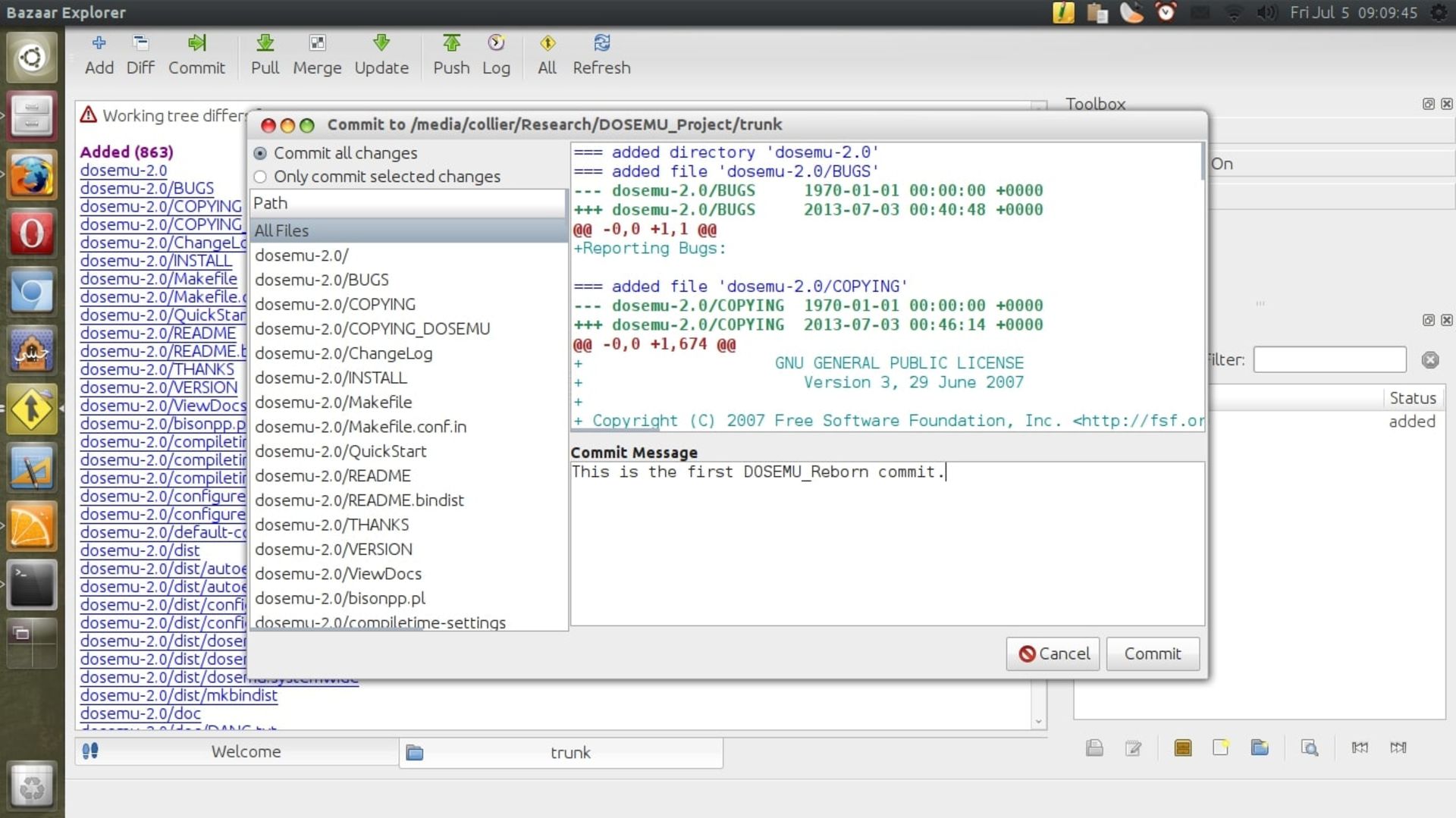Viewport: 1456px width, 818px height.
Task: Refresh the working tree view
Action: click(601, 55)
